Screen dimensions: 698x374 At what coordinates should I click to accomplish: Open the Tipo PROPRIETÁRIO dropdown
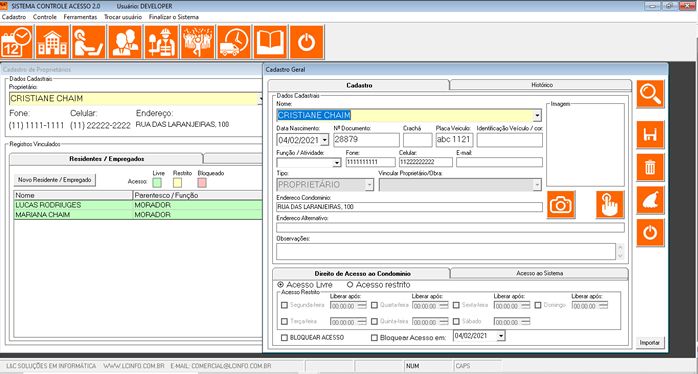tap(369, 185)
